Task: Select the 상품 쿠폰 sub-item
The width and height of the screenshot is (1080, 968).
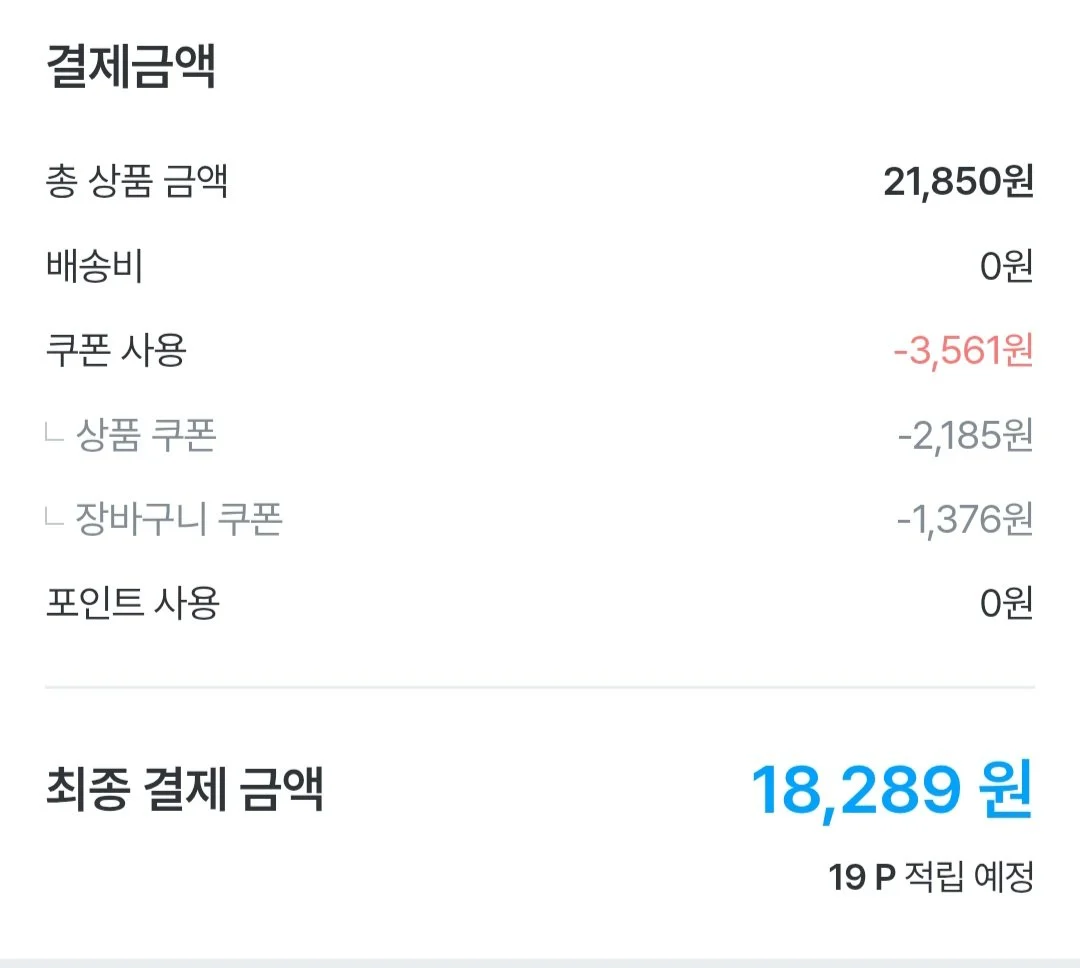Action: click(146, 435)
